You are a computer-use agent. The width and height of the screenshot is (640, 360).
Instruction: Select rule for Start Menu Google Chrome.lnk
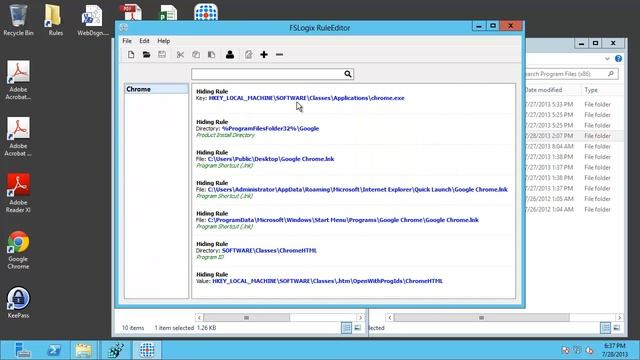353,220
